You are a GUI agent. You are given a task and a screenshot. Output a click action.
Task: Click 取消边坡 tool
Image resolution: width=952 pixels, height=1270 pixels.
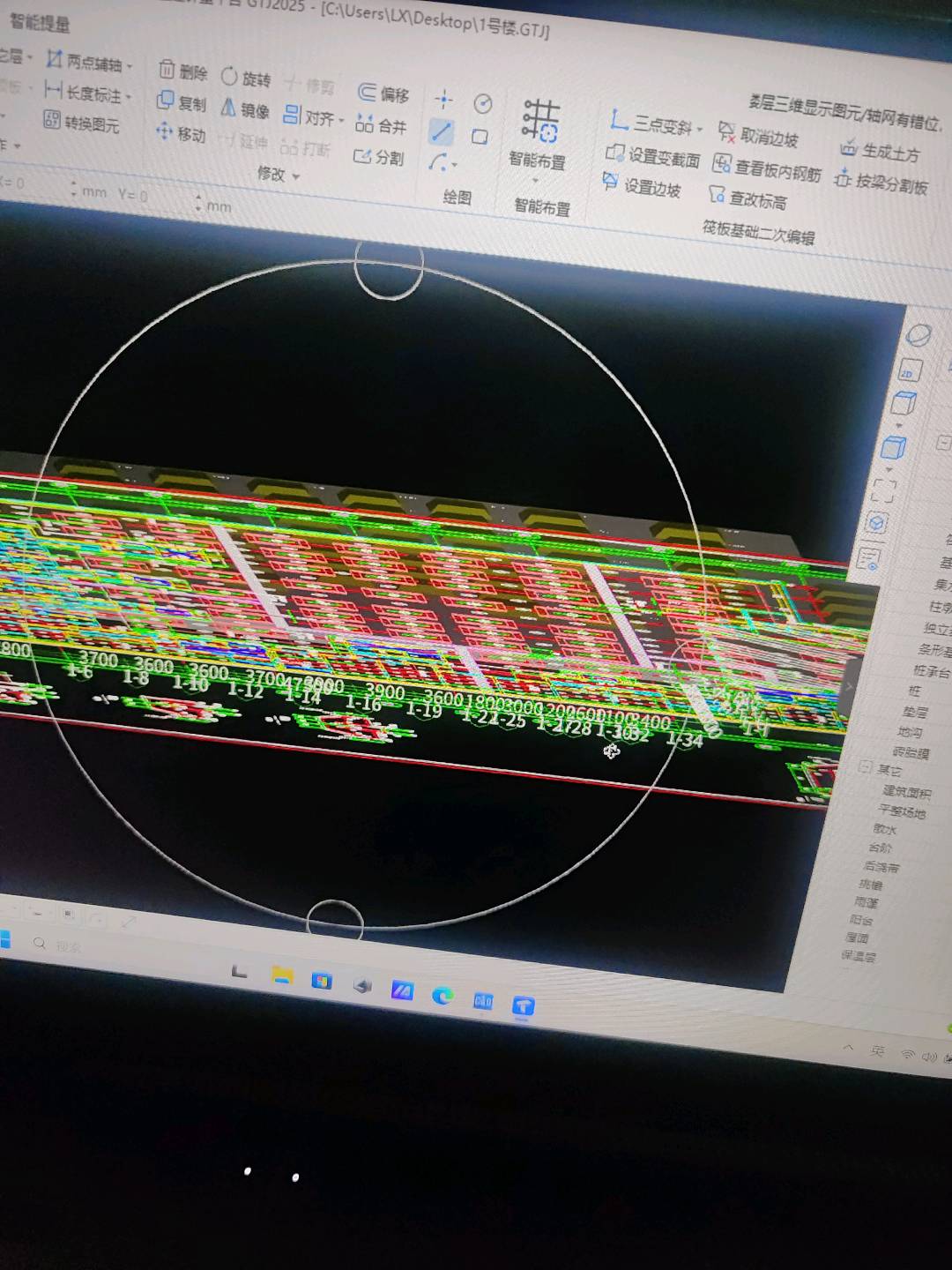pos(758,137)
